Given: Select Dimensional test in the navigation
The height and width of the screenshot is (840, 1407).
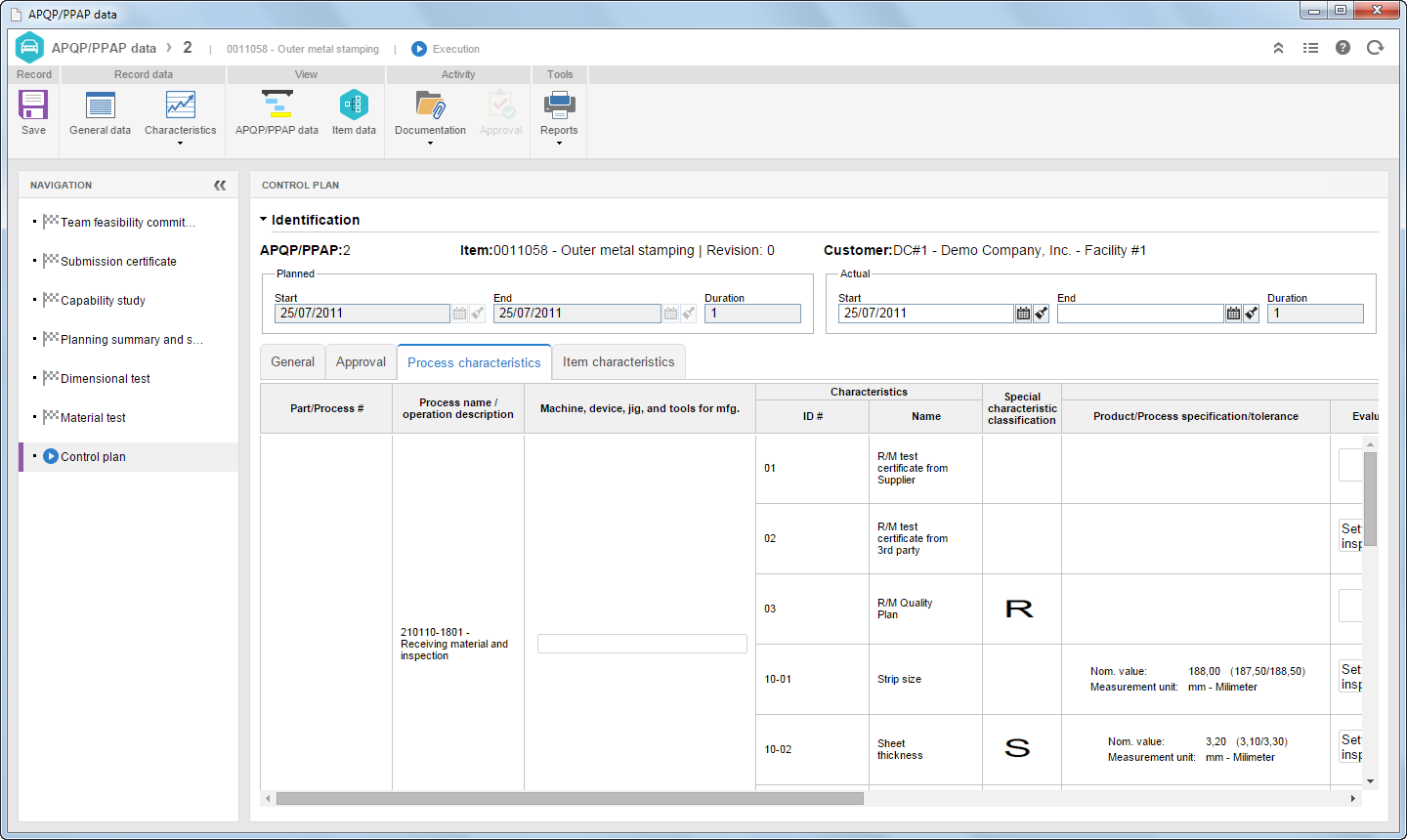Looking at the screenshot, I should click(x=106, y=379).
